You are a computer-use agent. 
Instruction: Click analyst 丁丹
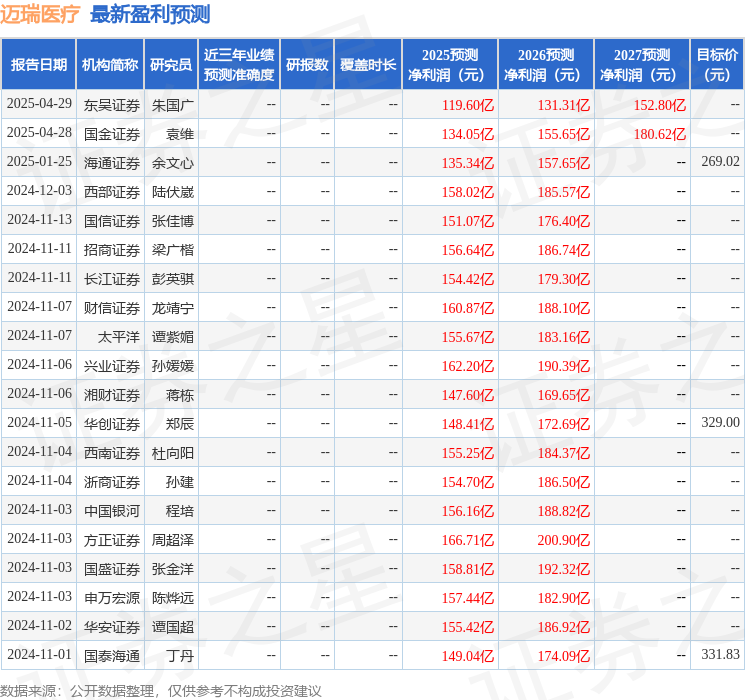180,656
